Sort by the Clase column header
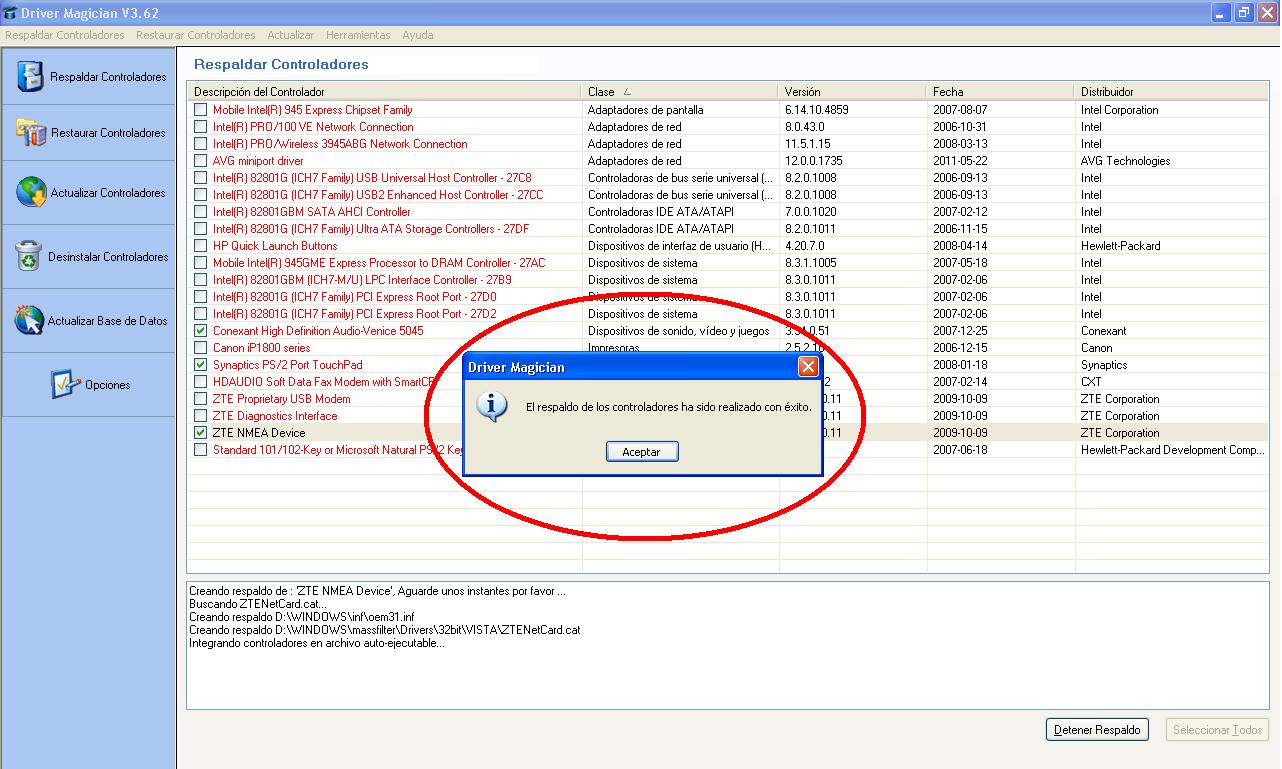The width and height of the screenshot is (1282, 769). tap(680, 92)
